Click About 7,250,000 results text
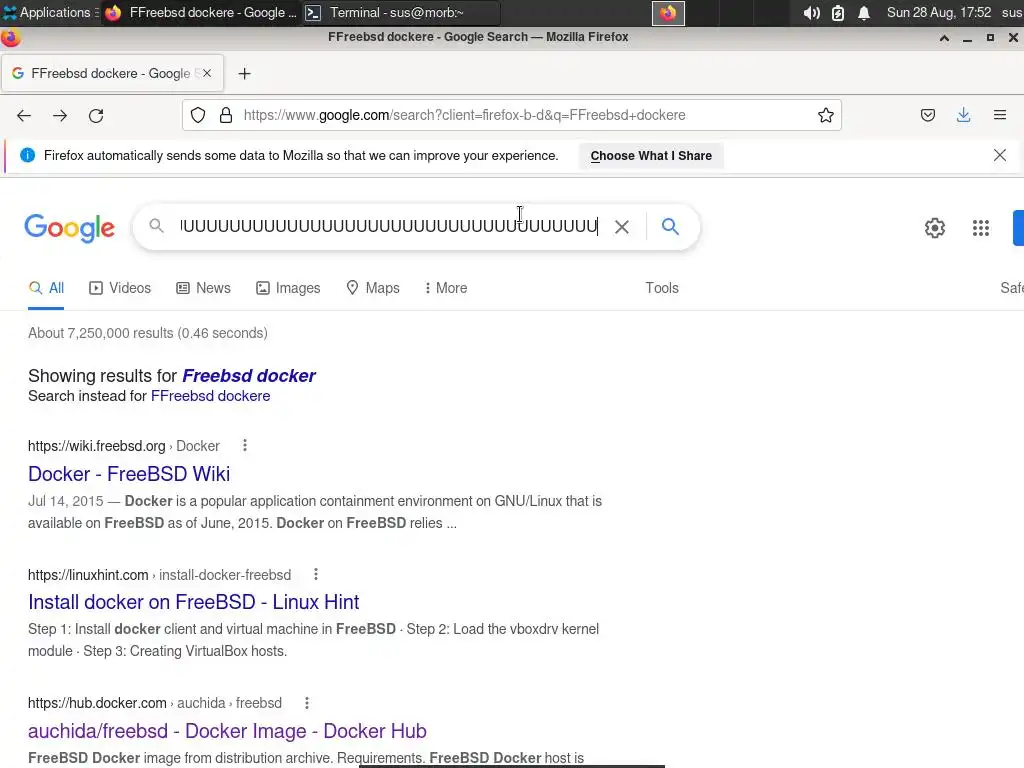Screen dimensions: 1024x768 [x=148, y=333]
